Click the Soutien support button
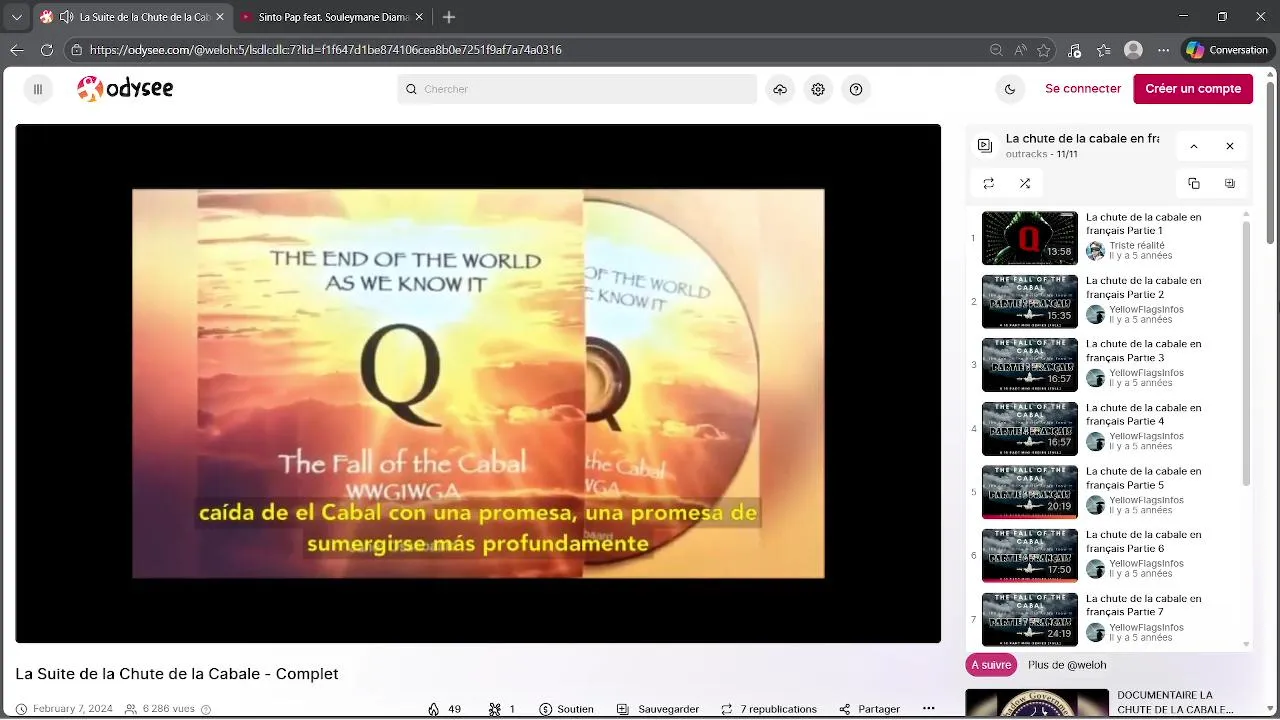This screenshot has height=720, width=1280. [566, 709]
